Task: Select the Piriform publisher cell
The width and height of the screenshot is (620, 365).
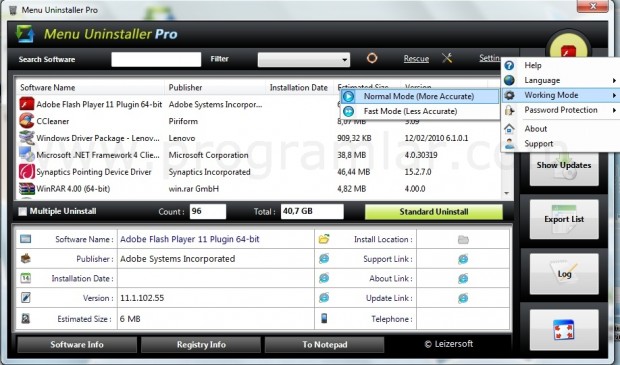Action: pyautogui.click(x=183, y=121)
